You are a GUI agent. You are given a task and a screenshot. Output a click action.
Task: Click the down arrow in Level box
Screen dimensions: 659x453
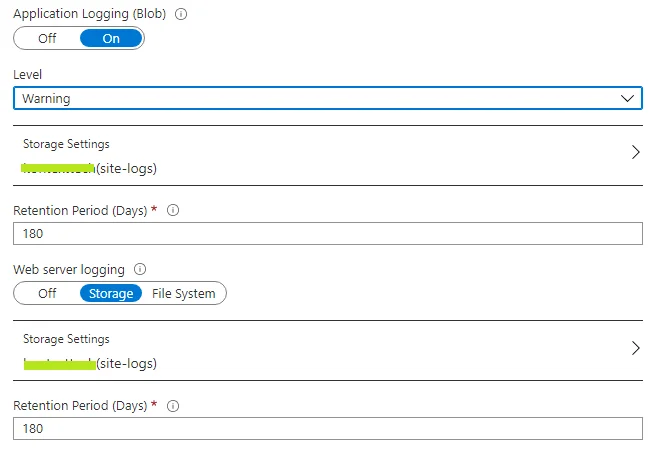coord(628,98)
